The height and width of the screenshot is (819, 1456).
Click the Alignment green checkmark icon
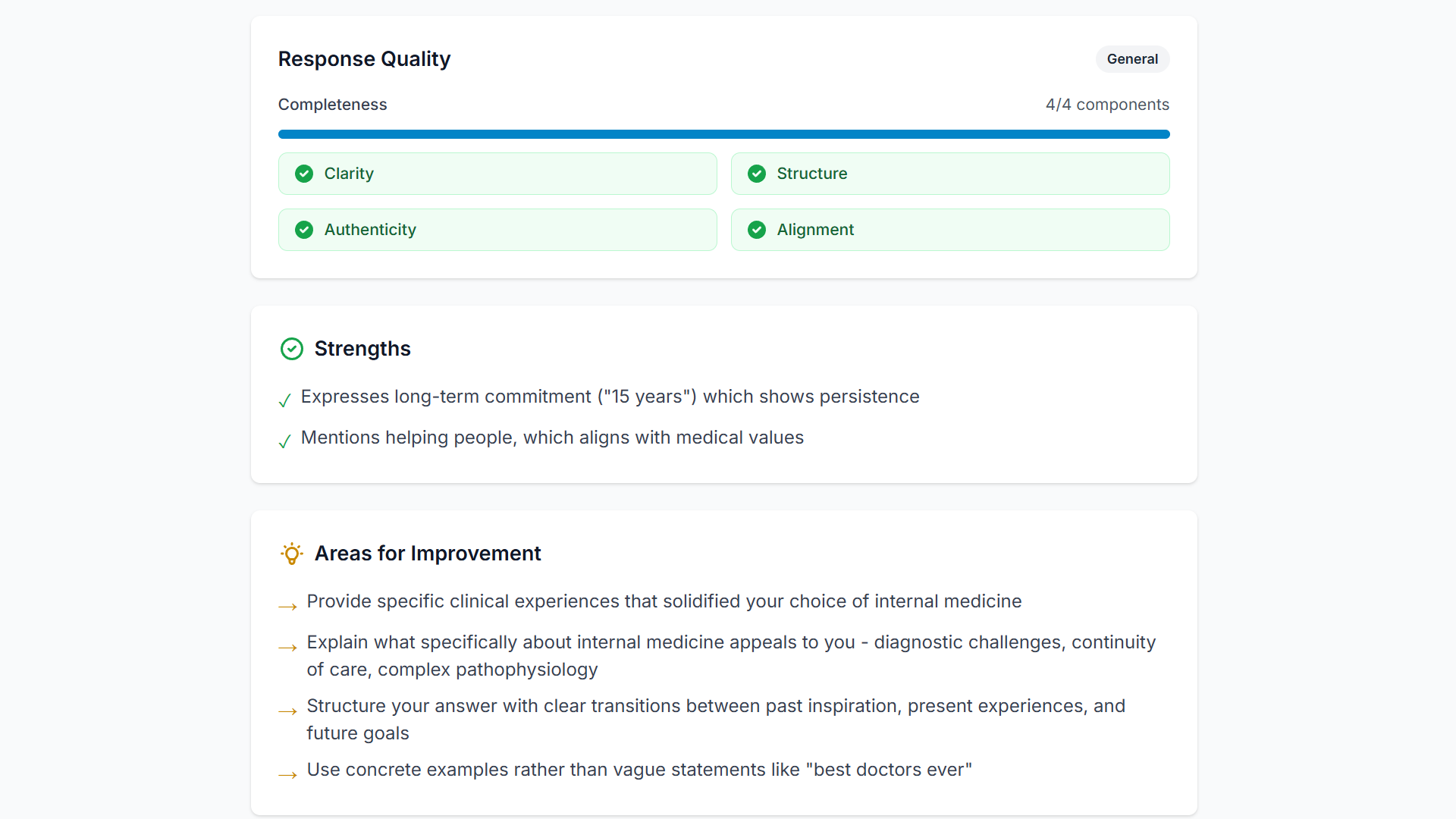[x=757, y=230]
